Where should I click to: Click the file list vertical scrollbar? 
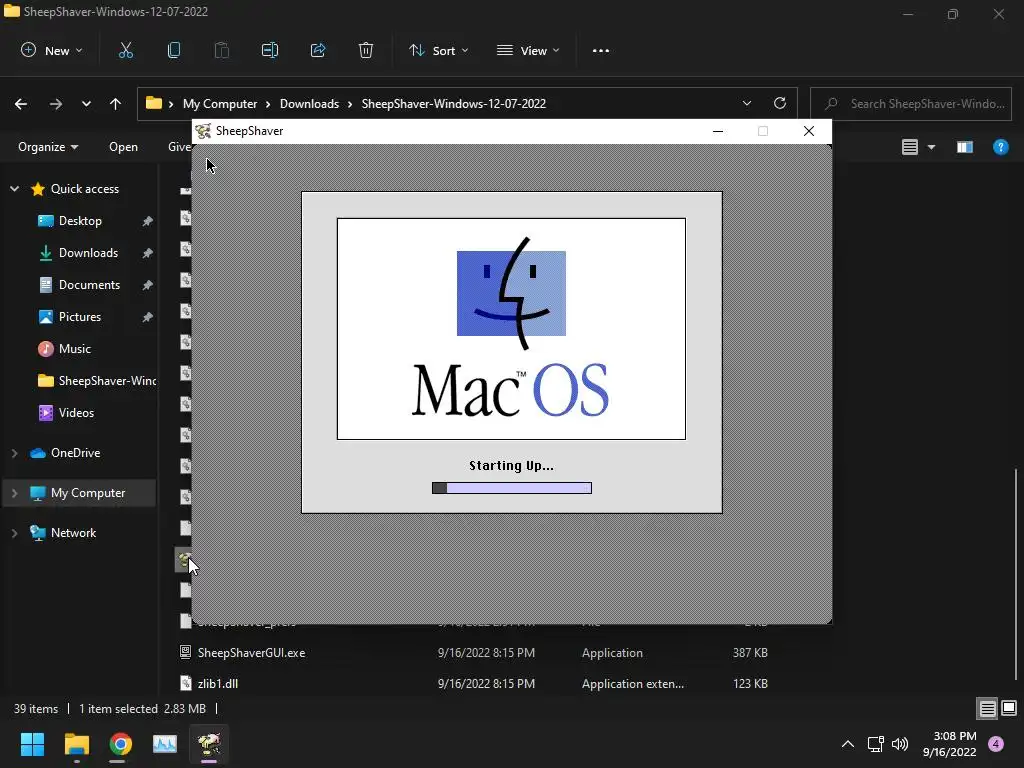[x=1016, y=575]
